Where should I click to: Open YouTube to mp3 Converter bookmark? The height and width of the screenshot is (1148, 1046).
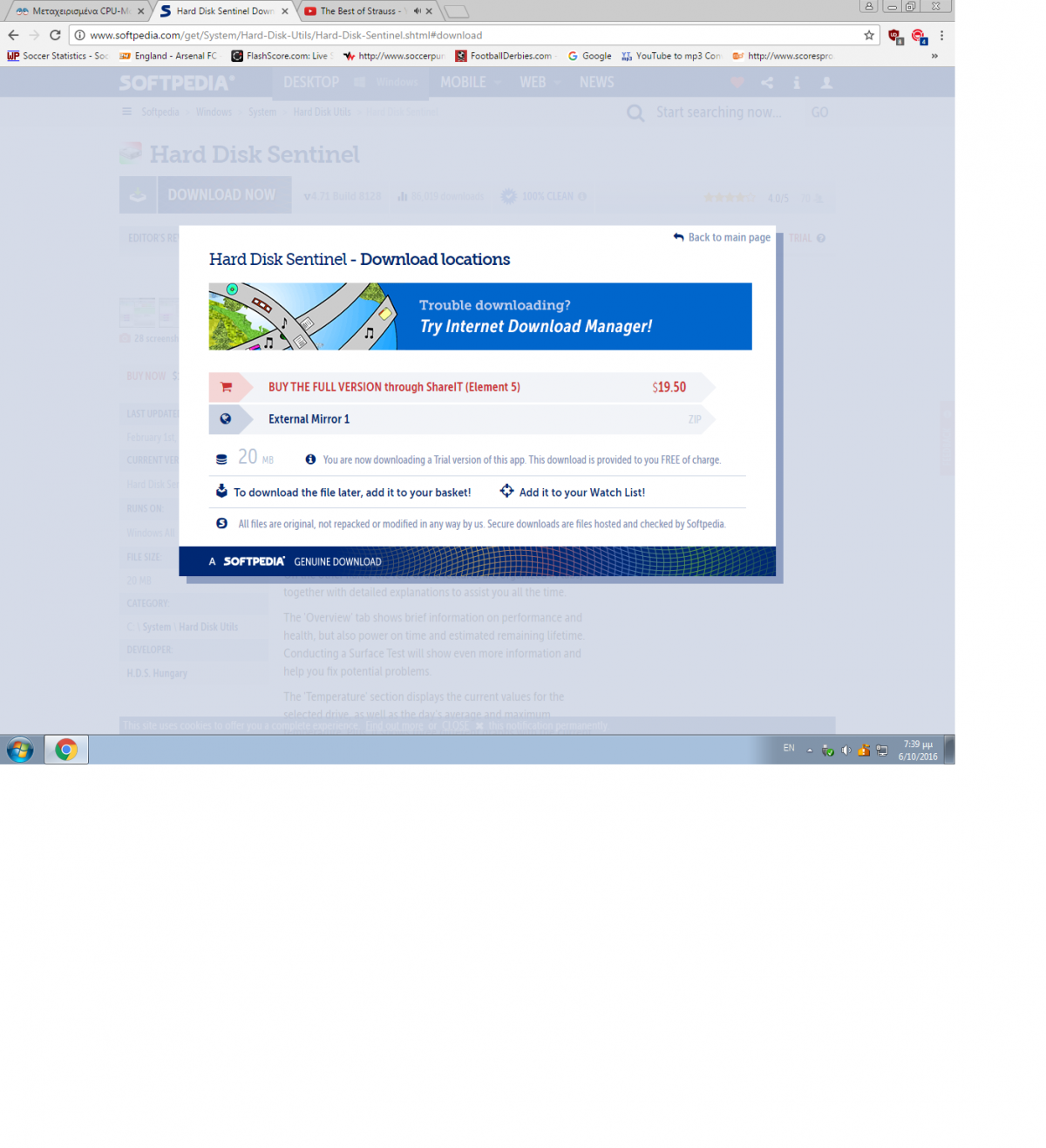[671, 56]
